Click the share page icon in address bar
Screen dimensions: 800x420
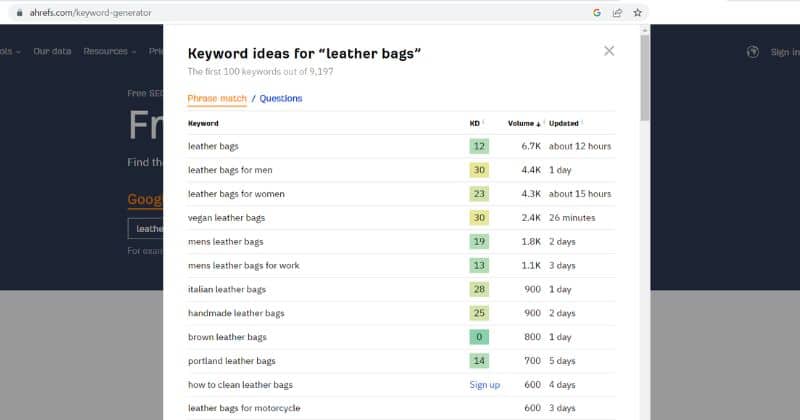617,13
